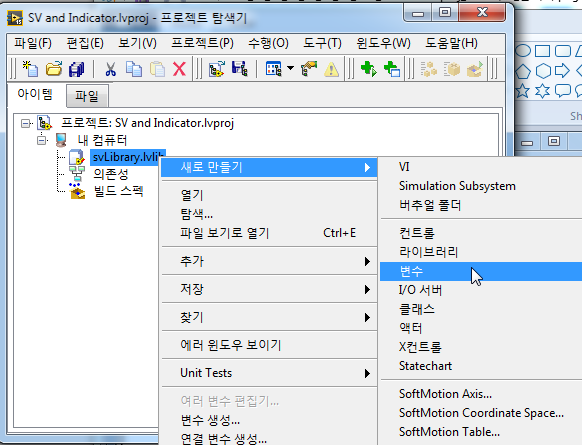
Task: Open the 윈도우(W) menu
Action: [383, 43]
